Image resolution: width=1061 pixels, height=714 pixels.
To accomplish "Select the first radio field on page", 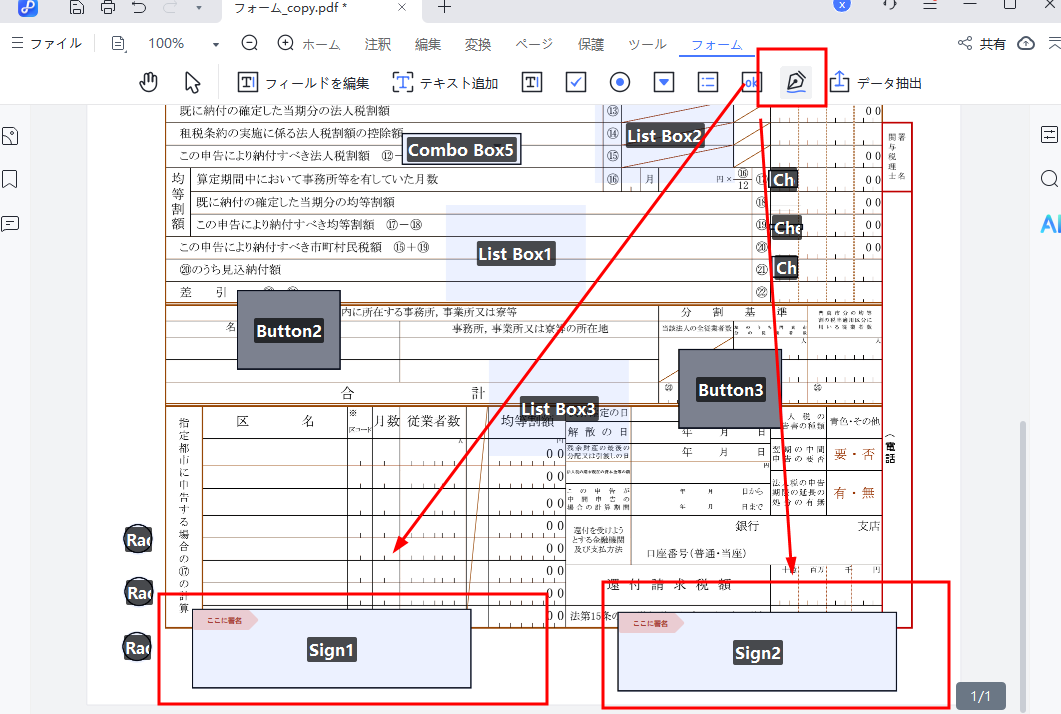I will click(137, 540).
